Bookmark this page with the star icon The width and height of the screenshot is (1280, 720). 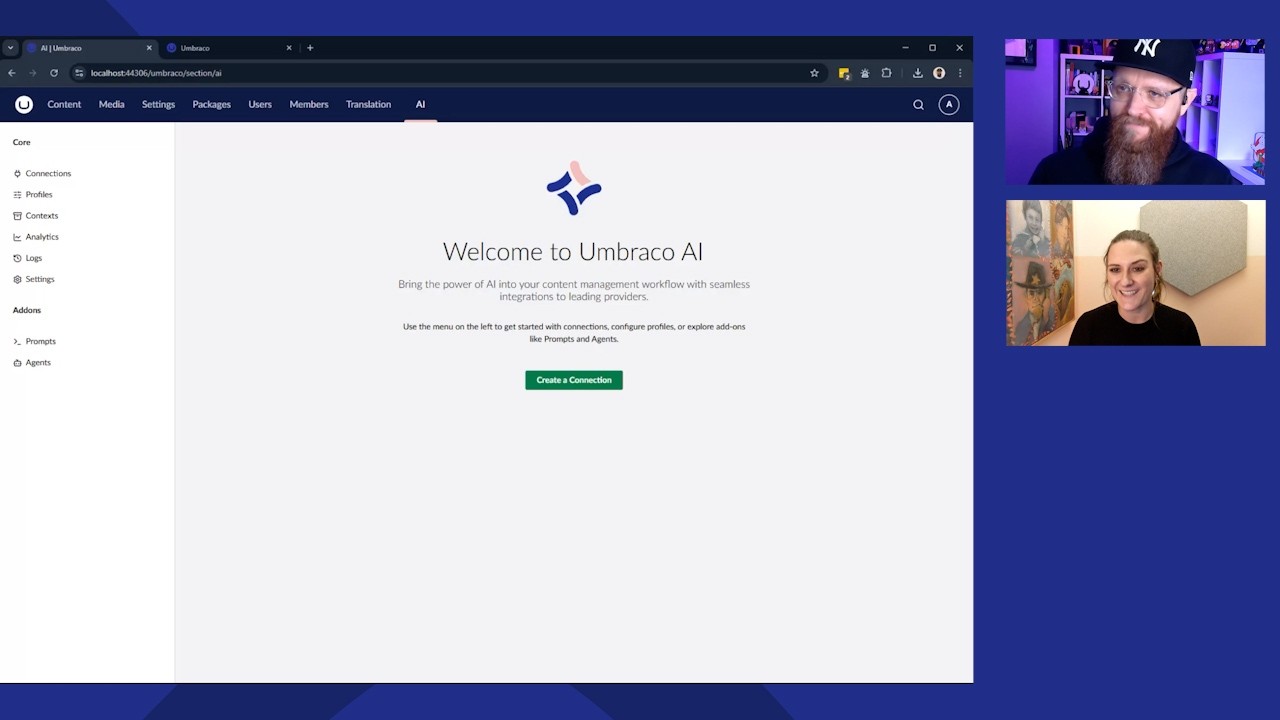(814, 73)
